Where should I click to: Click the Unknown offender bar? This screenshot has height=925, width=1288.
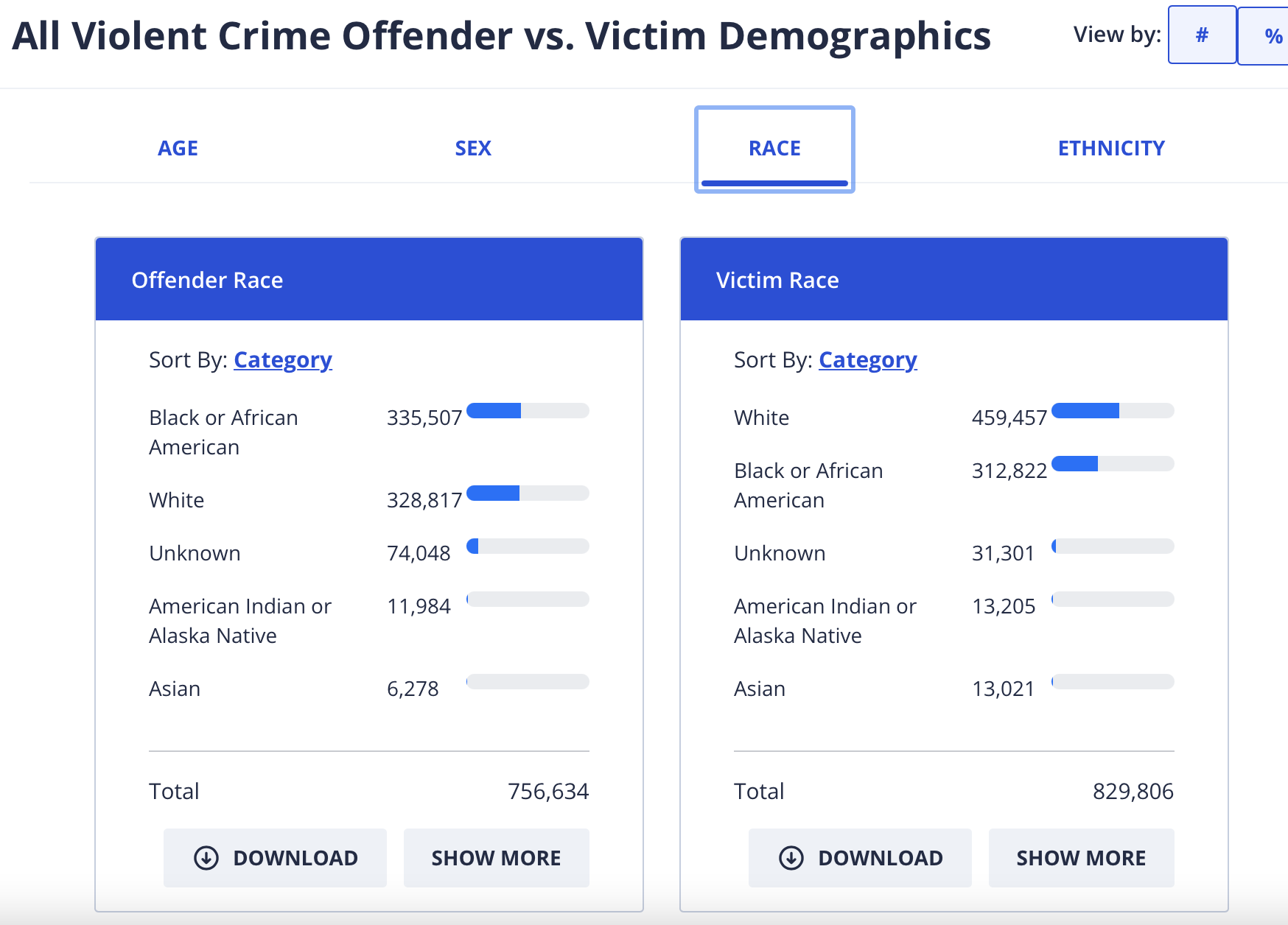tap(528, 546)
